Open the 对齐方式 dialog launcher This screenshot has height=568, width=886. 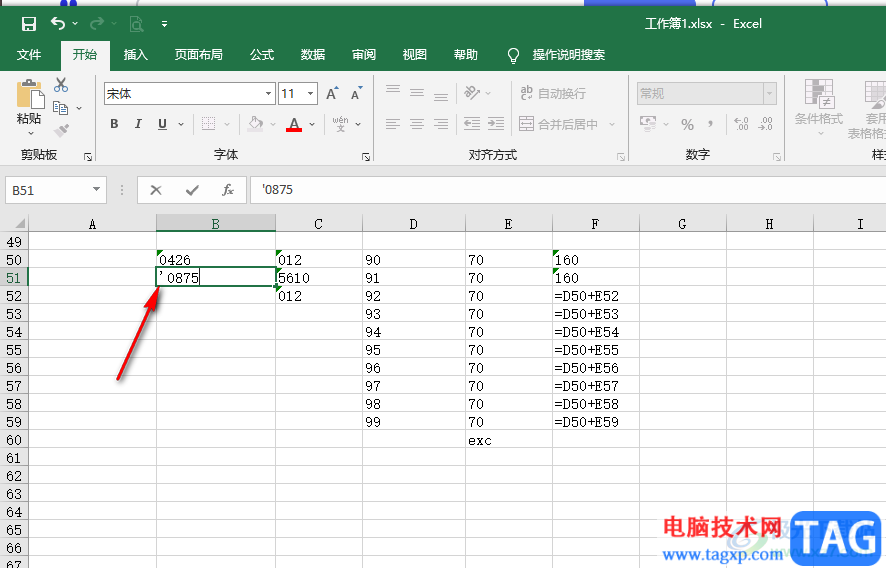(x=621, y=157)
